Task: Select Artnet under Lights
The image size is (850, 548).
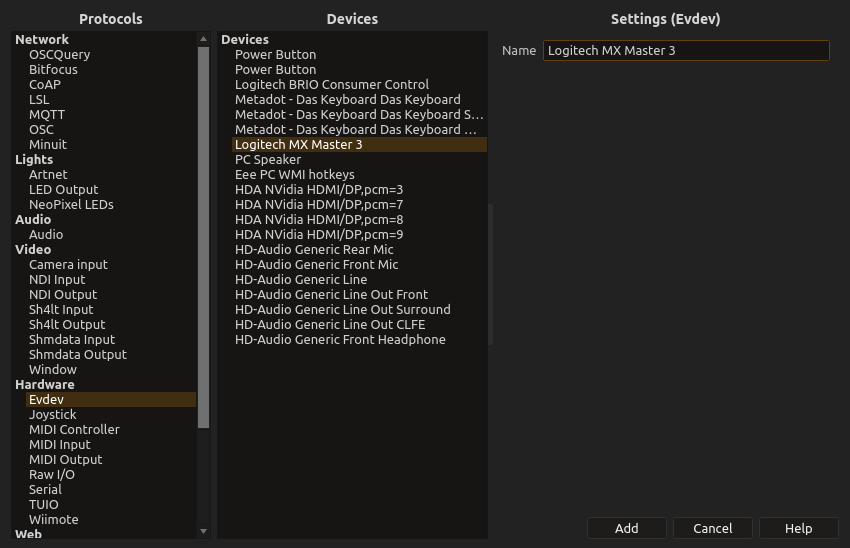Action: coord(48,174)
